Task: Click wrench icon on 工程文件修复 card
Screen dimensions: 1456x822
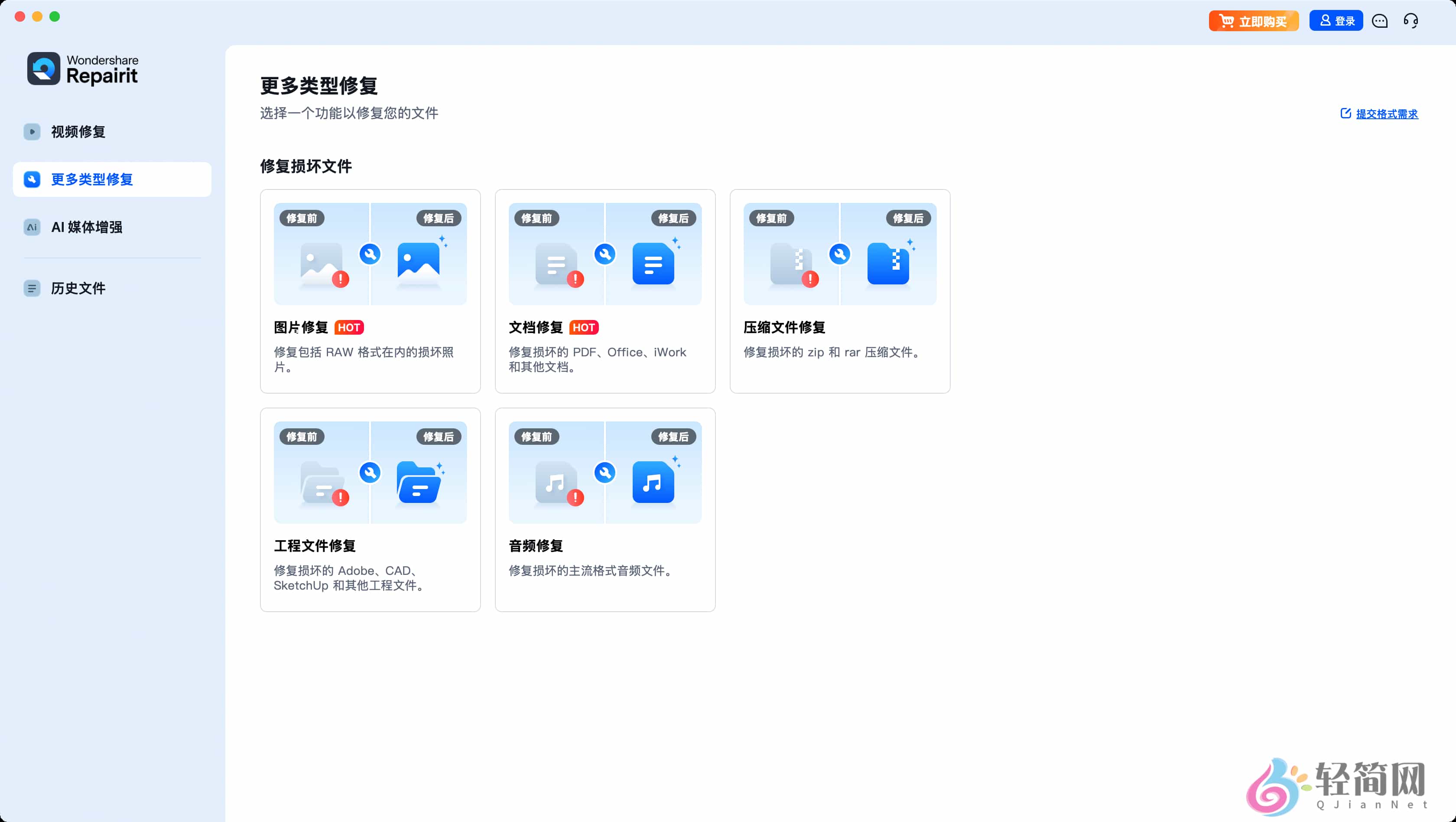Action: tap(370, 473)
